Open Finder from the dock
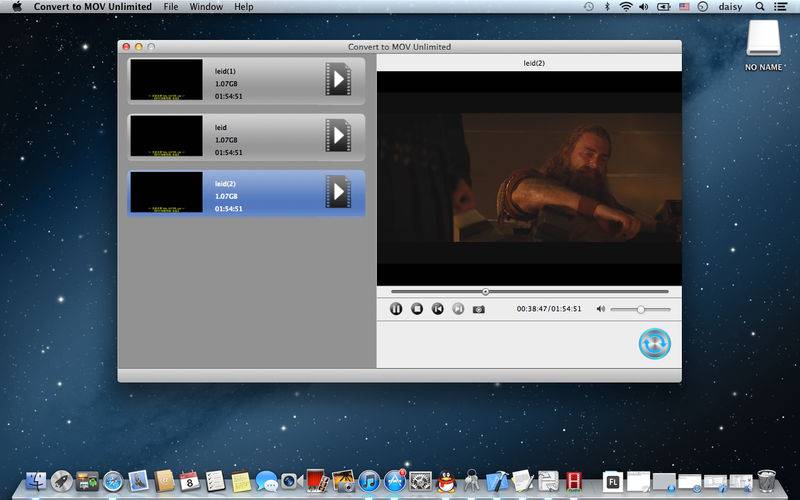 coord(36,481)
